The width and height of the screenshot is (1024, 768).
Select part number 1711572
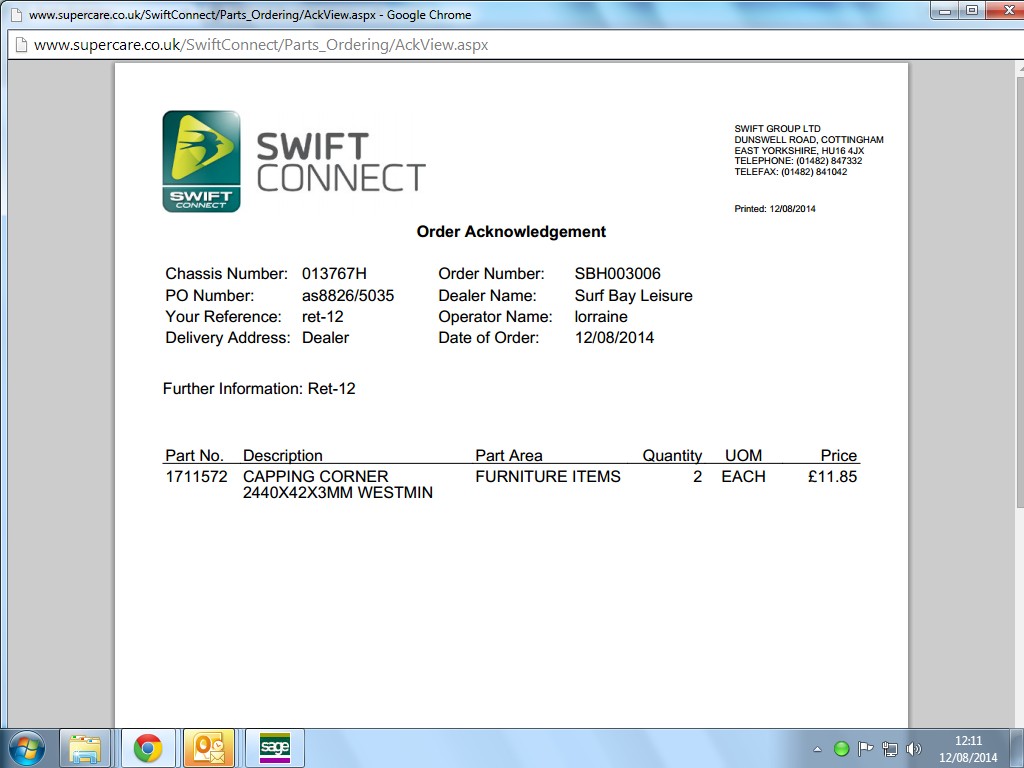(197, 477)
